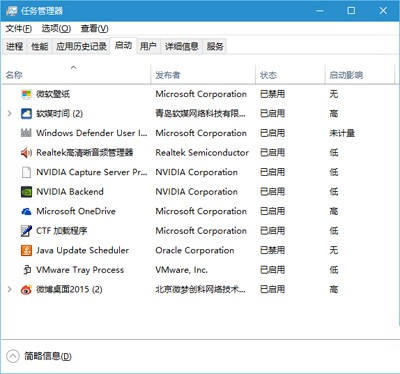Collapse to 简略信息 view
This screenshot has width=400, height=374.
pyautogui.click(x=39, y=356)
